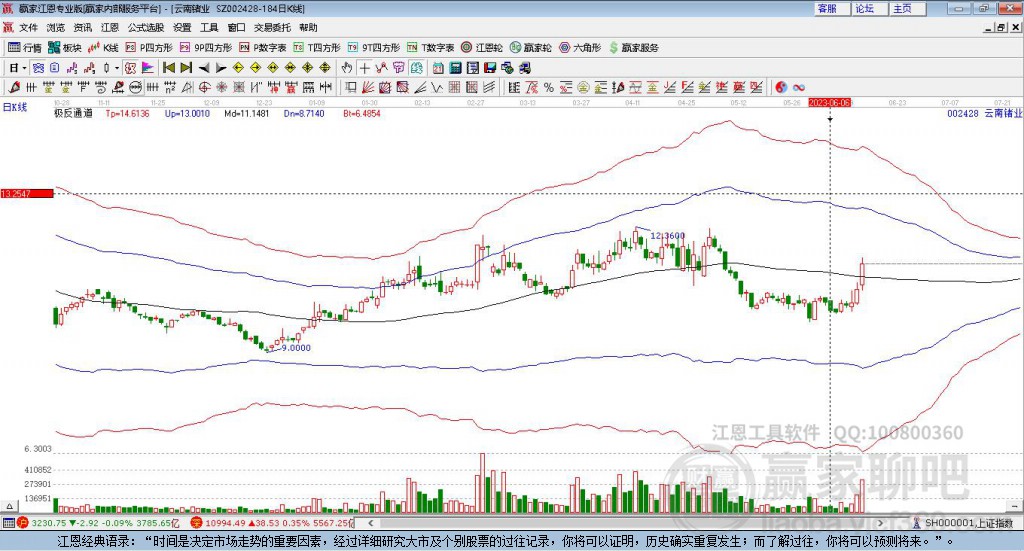This screenshot has width=1024, height=551.
Task: Click the 客服 customer service button
Action: point(832,8)
